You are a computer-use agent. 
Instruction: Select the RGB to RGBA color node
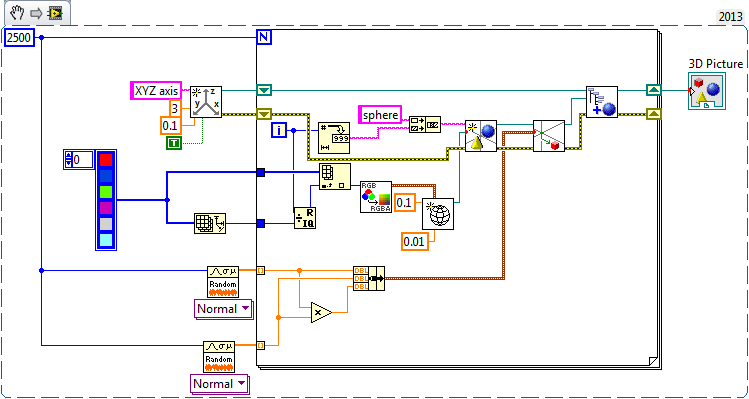click(x=376, y=197)
